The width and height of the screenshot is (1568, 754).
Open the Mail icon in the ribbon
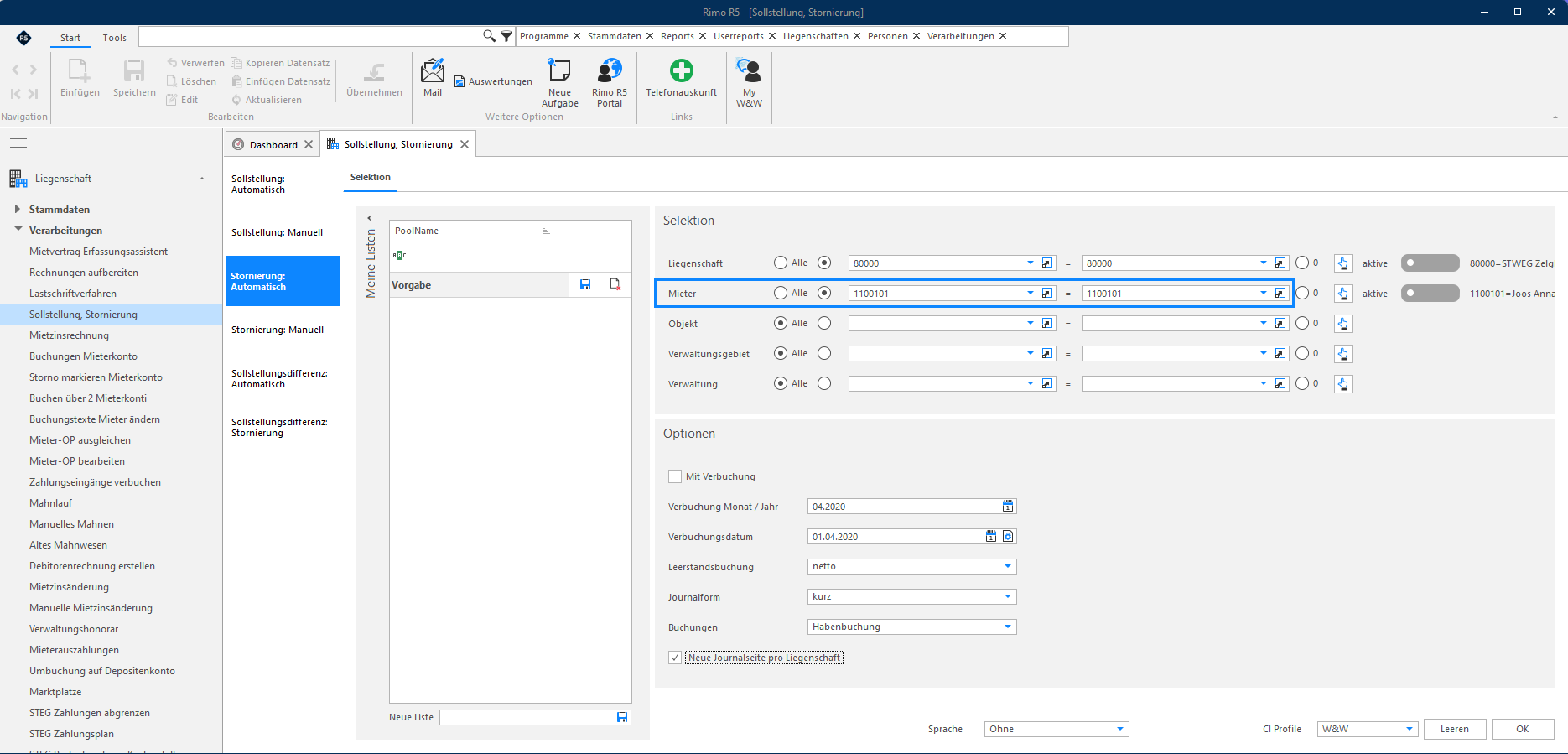click(x=433, y=77)
